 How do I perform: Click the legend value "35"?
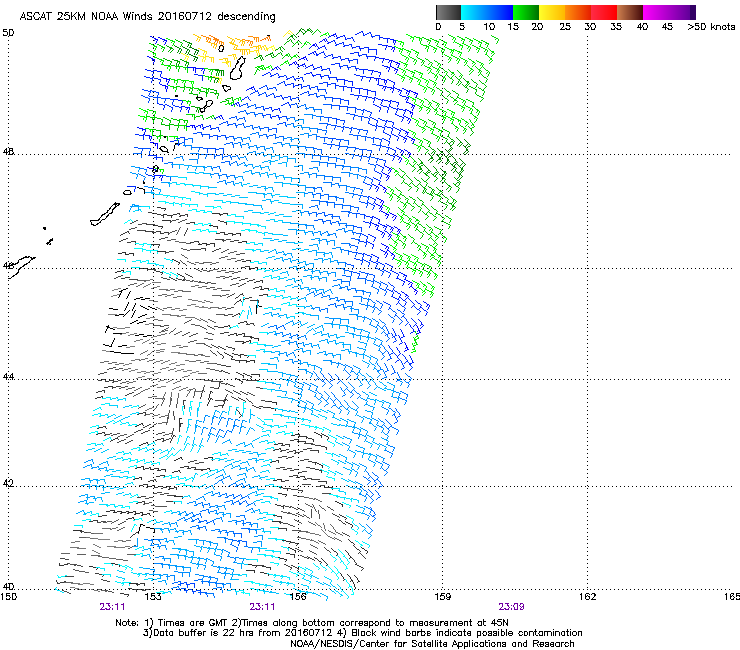616,26
